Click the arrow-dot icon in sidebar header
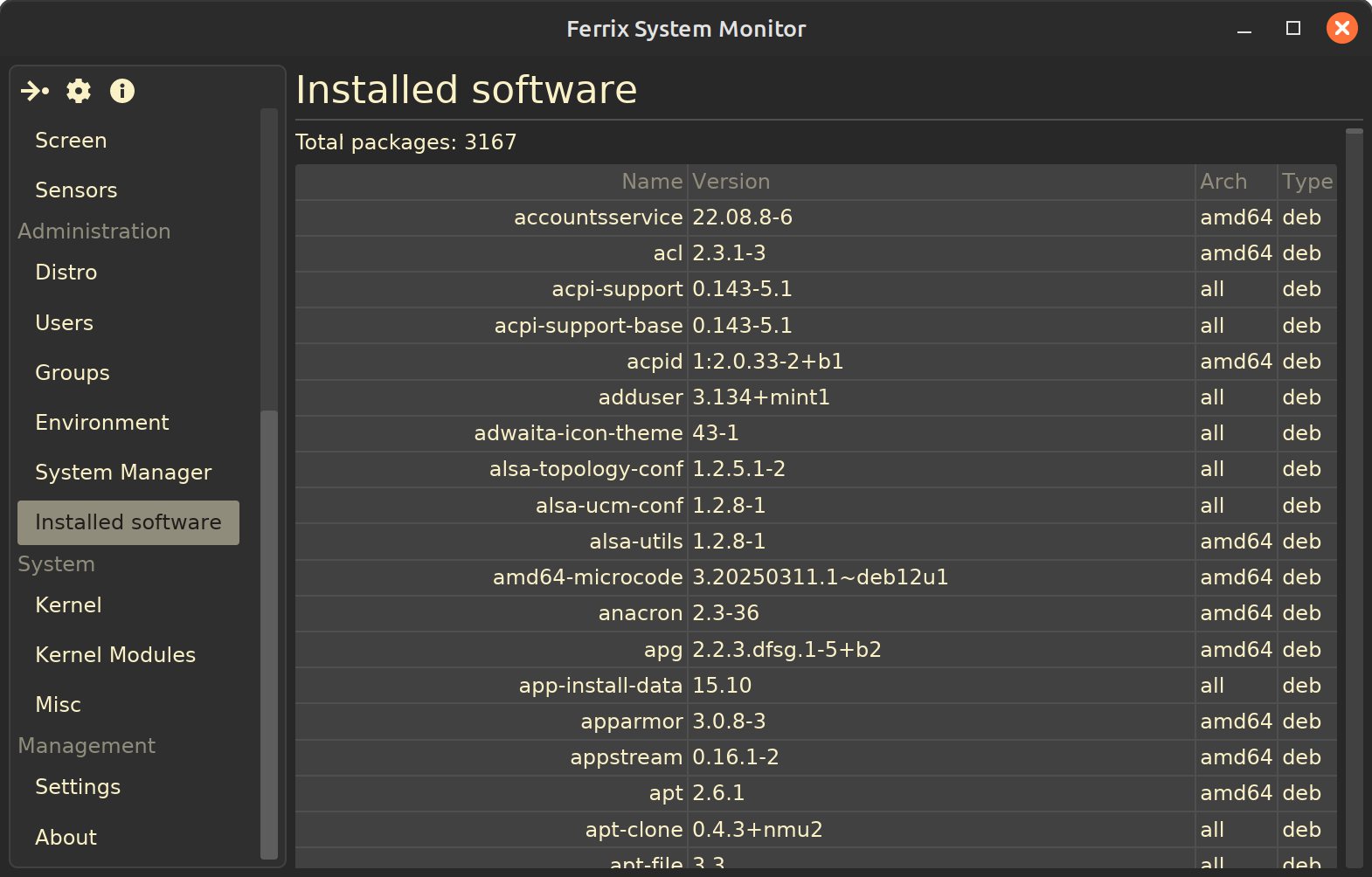This screenshot has height=877, width=1372. coord(35,91)
